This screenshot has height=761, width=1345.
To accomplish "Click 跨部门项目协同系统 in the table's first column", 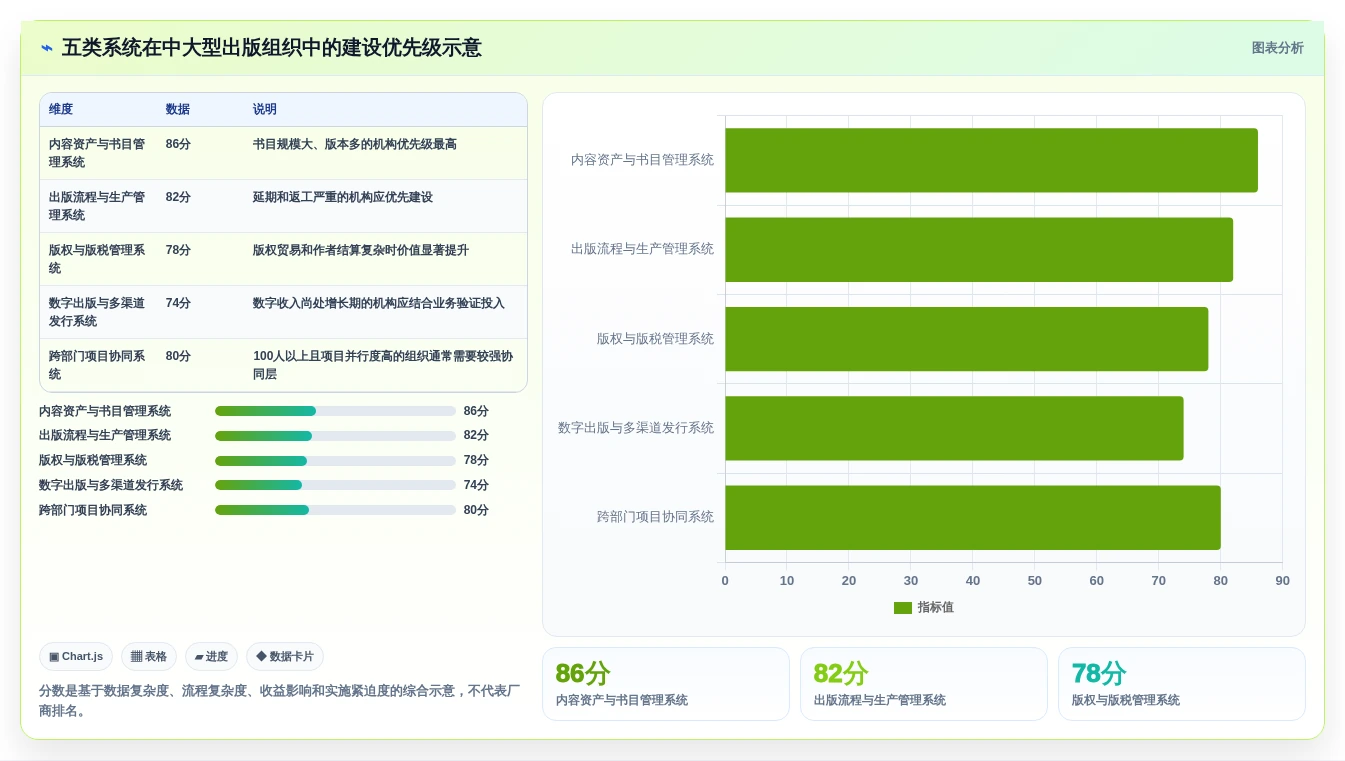I will 97,365.
